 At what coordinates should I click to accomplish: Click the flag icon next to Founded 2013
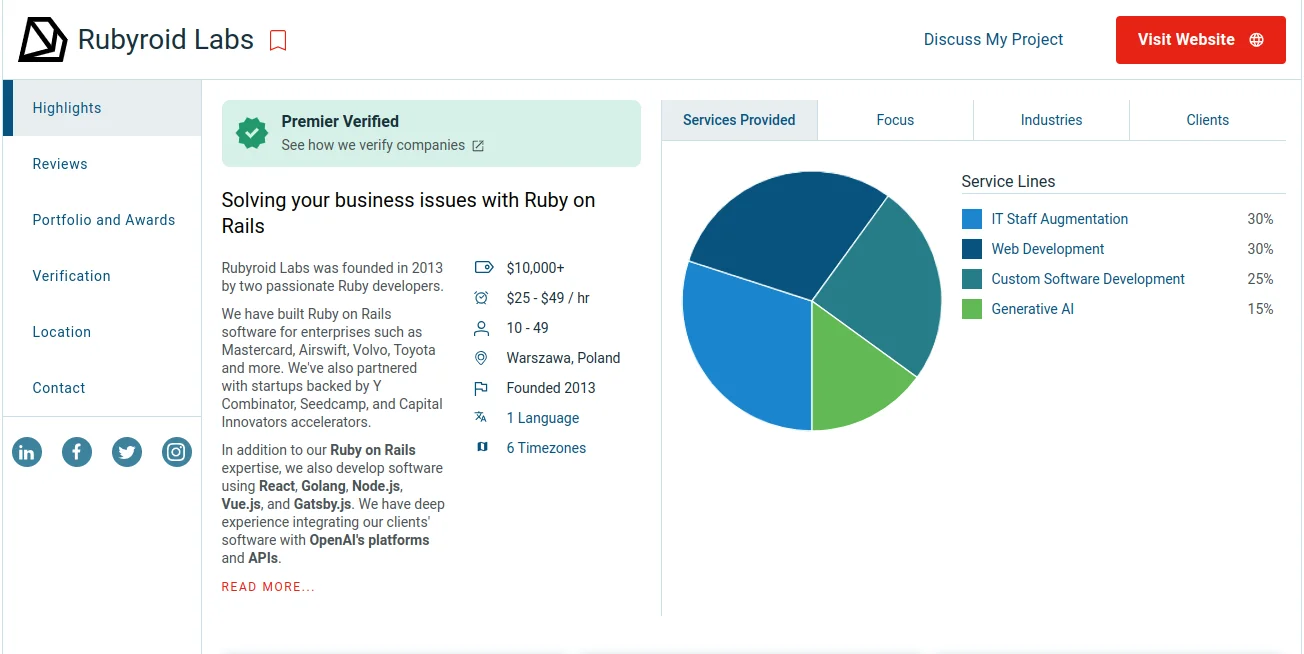(481, 388)
